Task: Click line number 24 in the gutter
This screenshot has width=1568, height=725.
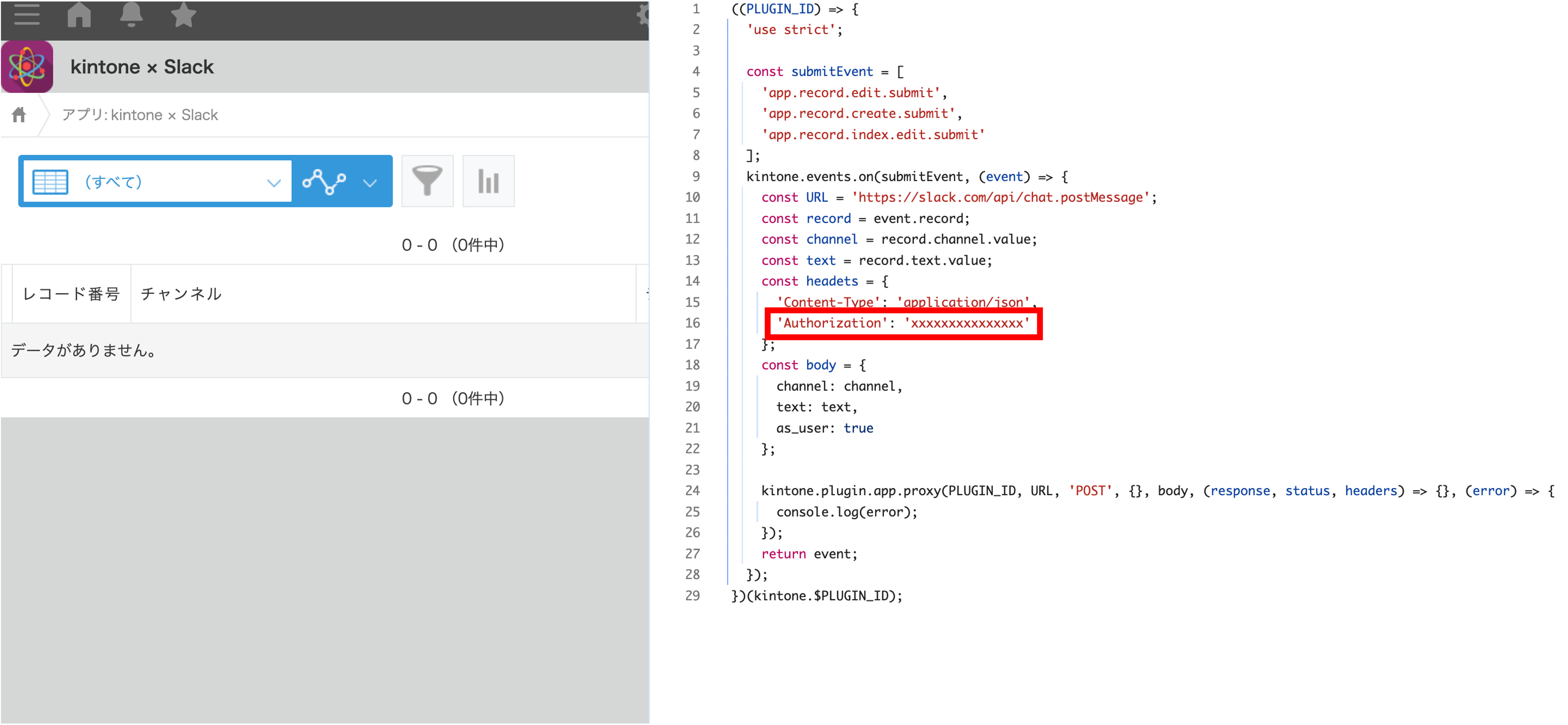Action: [x=692, y=491]
